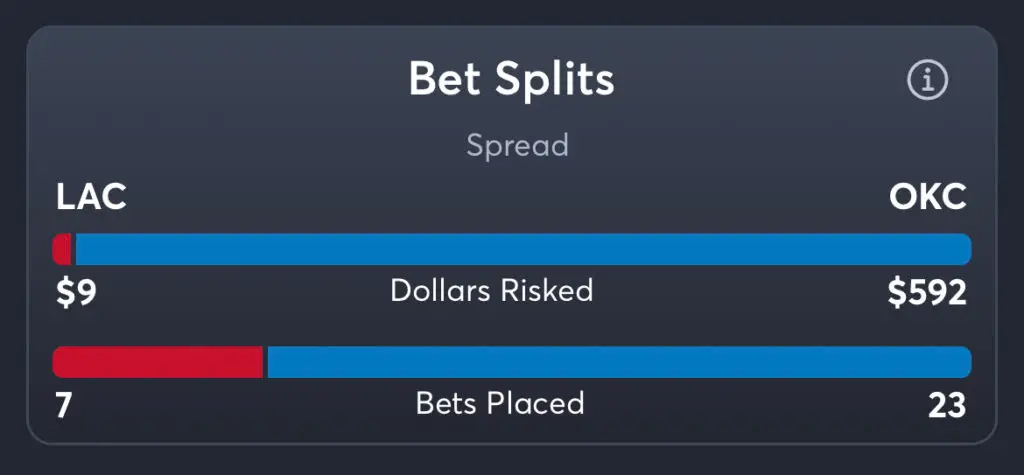Screen dimensions: 1024x475
Task: Select the $9 dollars risked amount
Action: (76, 293)
